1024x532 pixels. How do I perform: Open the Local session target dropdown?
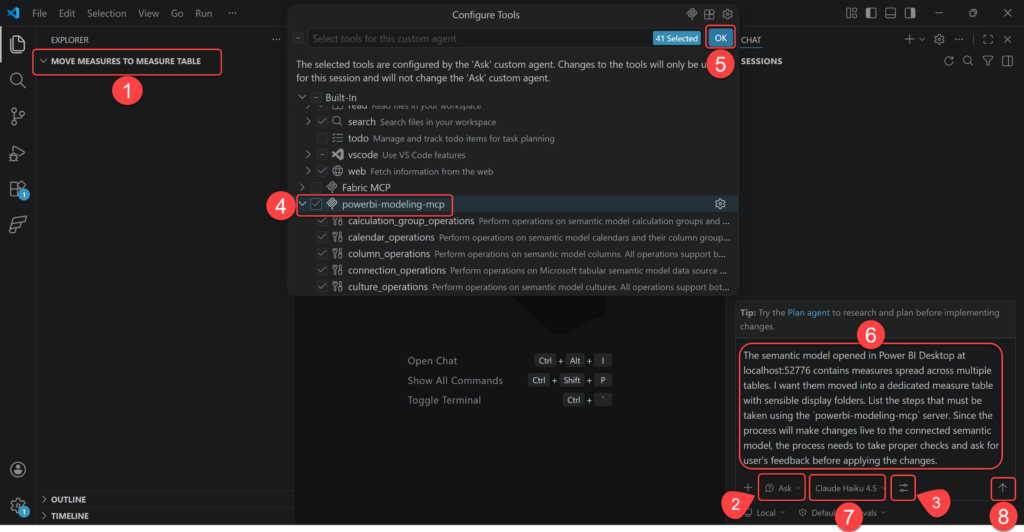(x=765, y=513)
